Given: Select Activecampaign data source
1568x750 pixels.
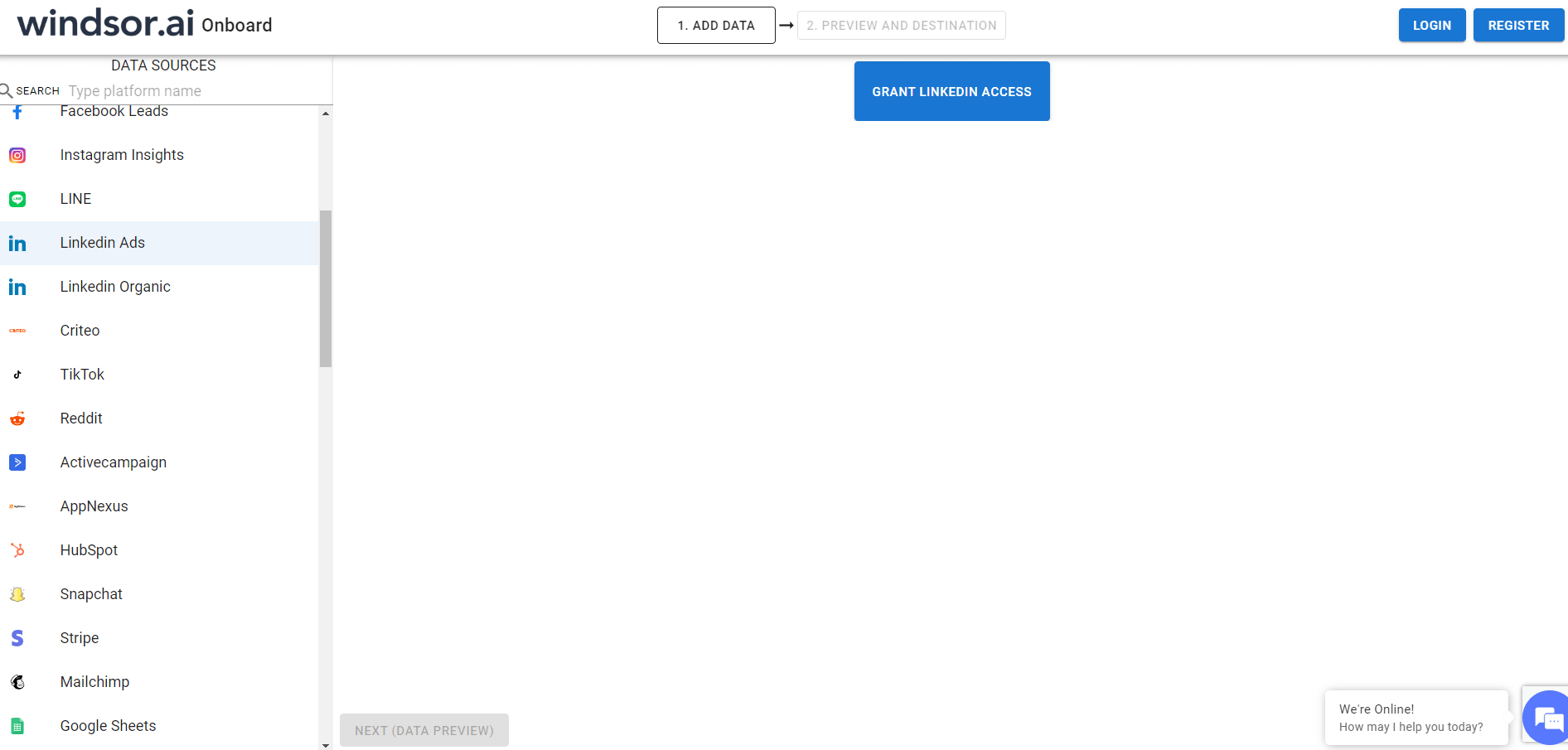Looking at the screenshot, I should click(x=159, y=462).
